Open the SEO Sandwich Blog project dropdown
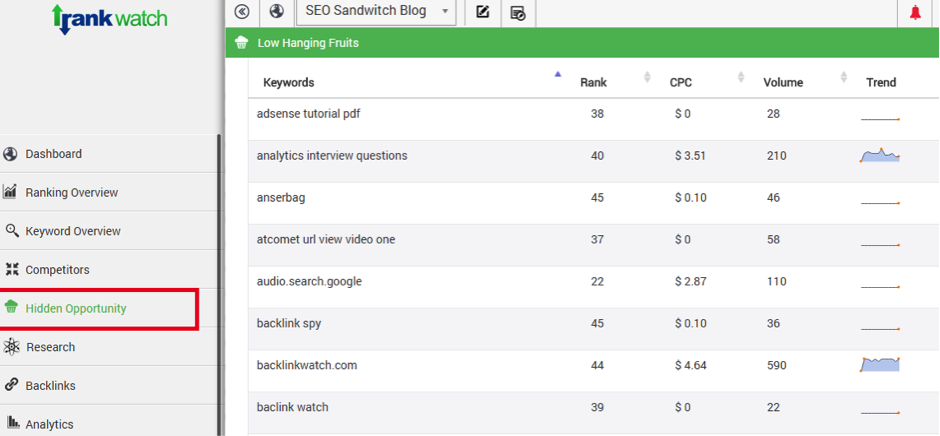 click(x=376, y=11)
